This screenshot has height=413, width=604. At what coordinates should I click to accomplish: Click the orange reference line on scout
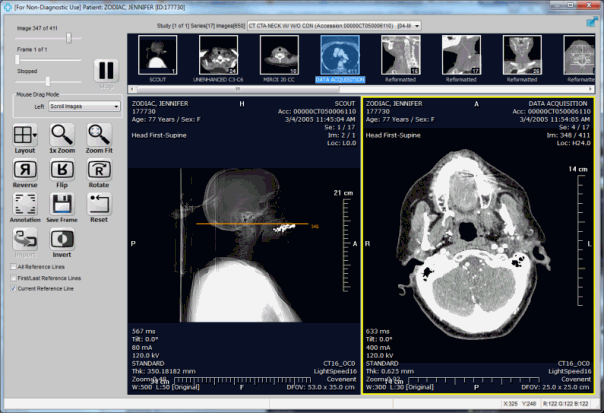pos(252,224)
